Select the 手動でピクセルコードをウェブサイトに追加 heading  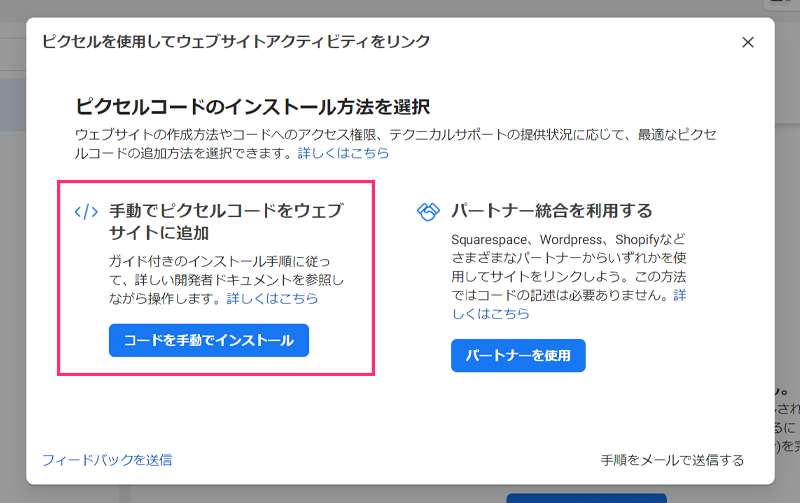[224, 222]
